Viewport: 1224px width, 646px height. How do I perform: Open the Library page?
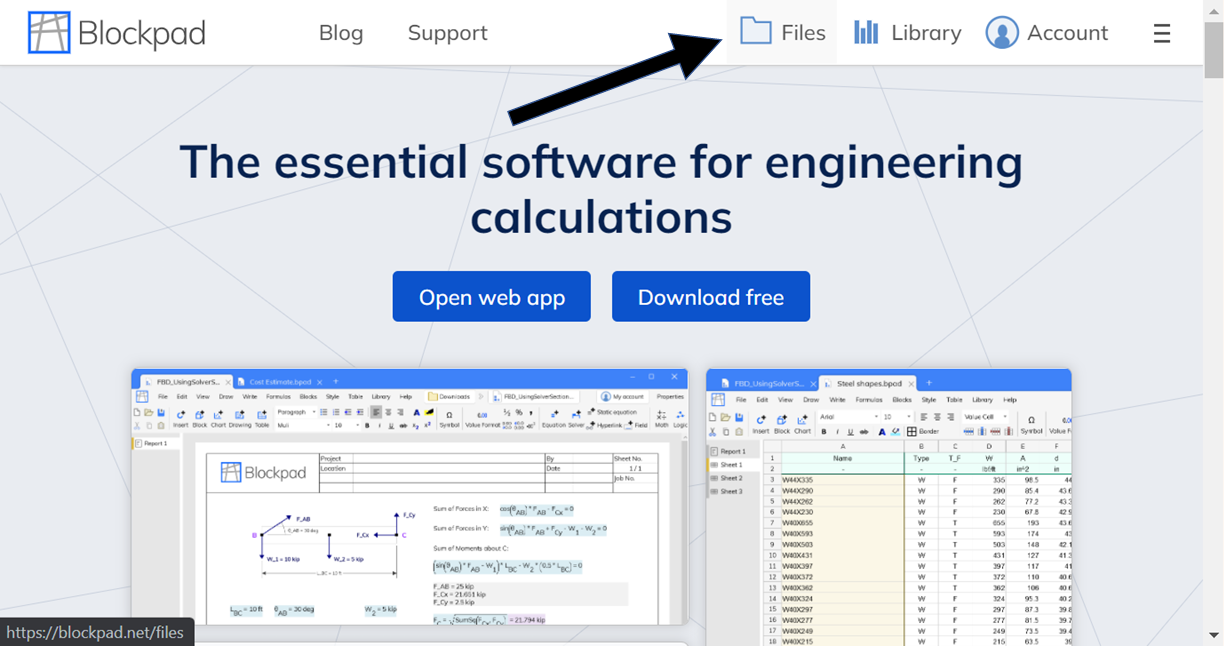click(x=907, y=33)
